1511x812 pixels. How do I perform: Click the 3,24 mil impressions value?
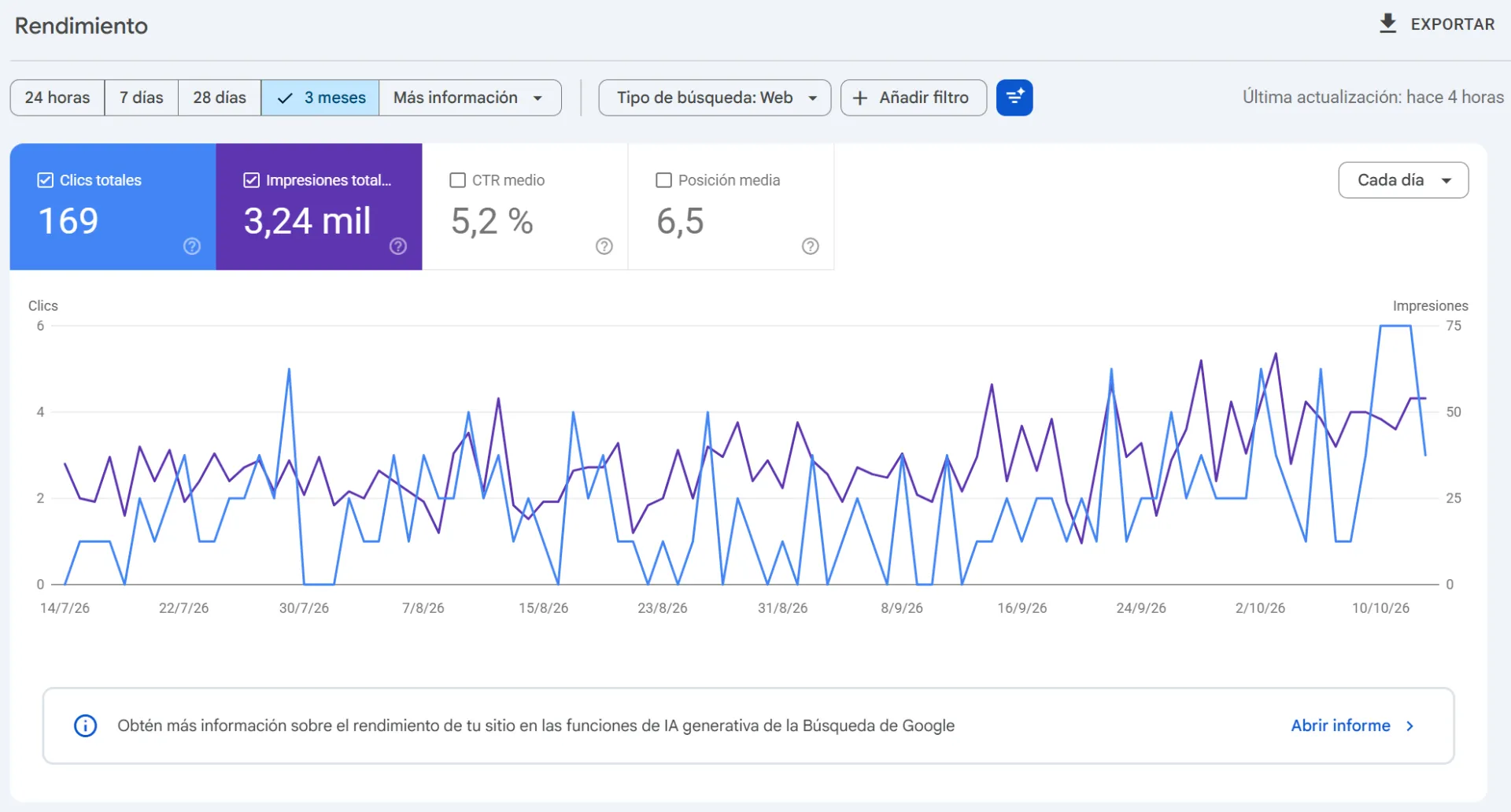[308, 221]
